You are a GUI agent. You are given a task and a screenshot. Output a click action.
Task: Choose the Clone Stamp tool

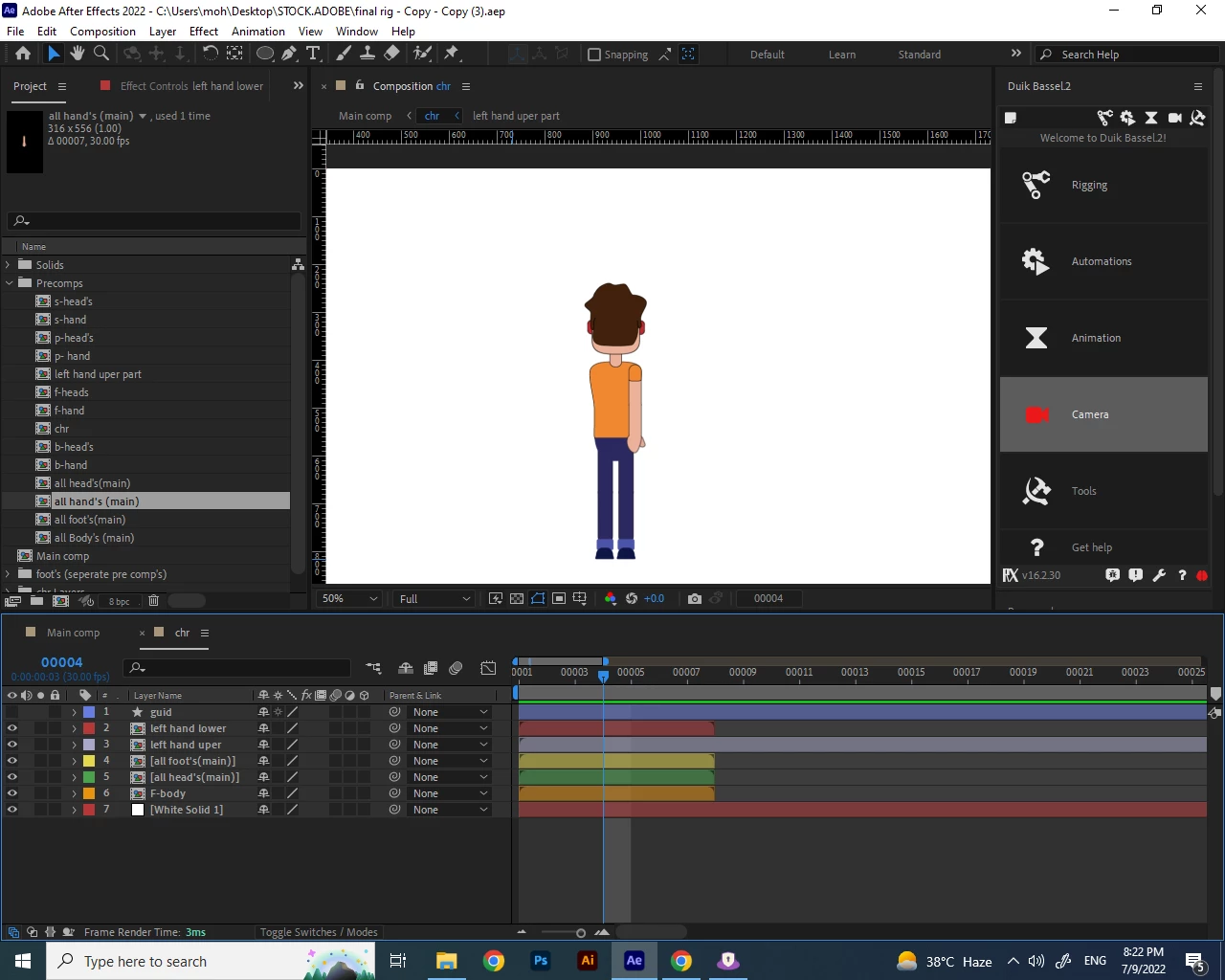click(367, 54)
